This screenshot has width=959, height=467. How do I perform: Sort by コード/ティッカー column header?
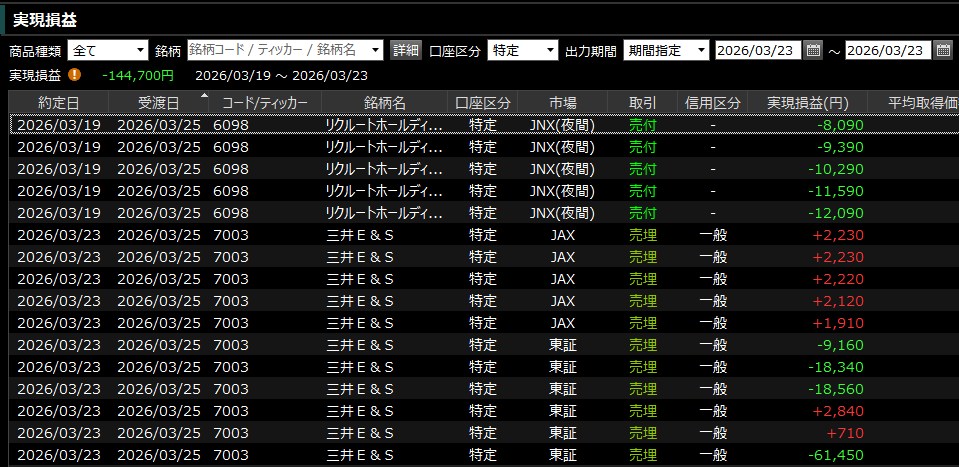pyautogui.click(x=265, y=103)
